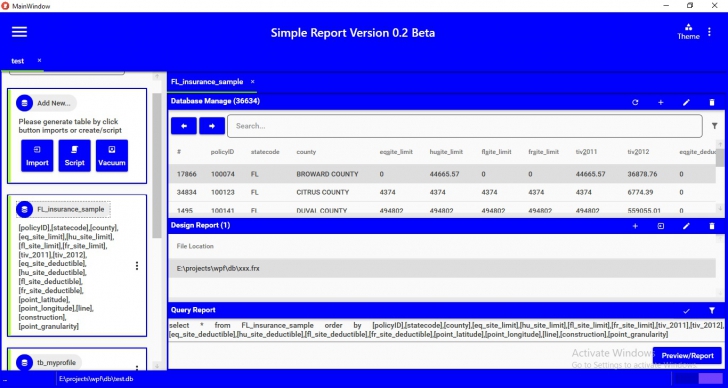
Task: Edit the selected Design Report
Action: pos(686,226)
